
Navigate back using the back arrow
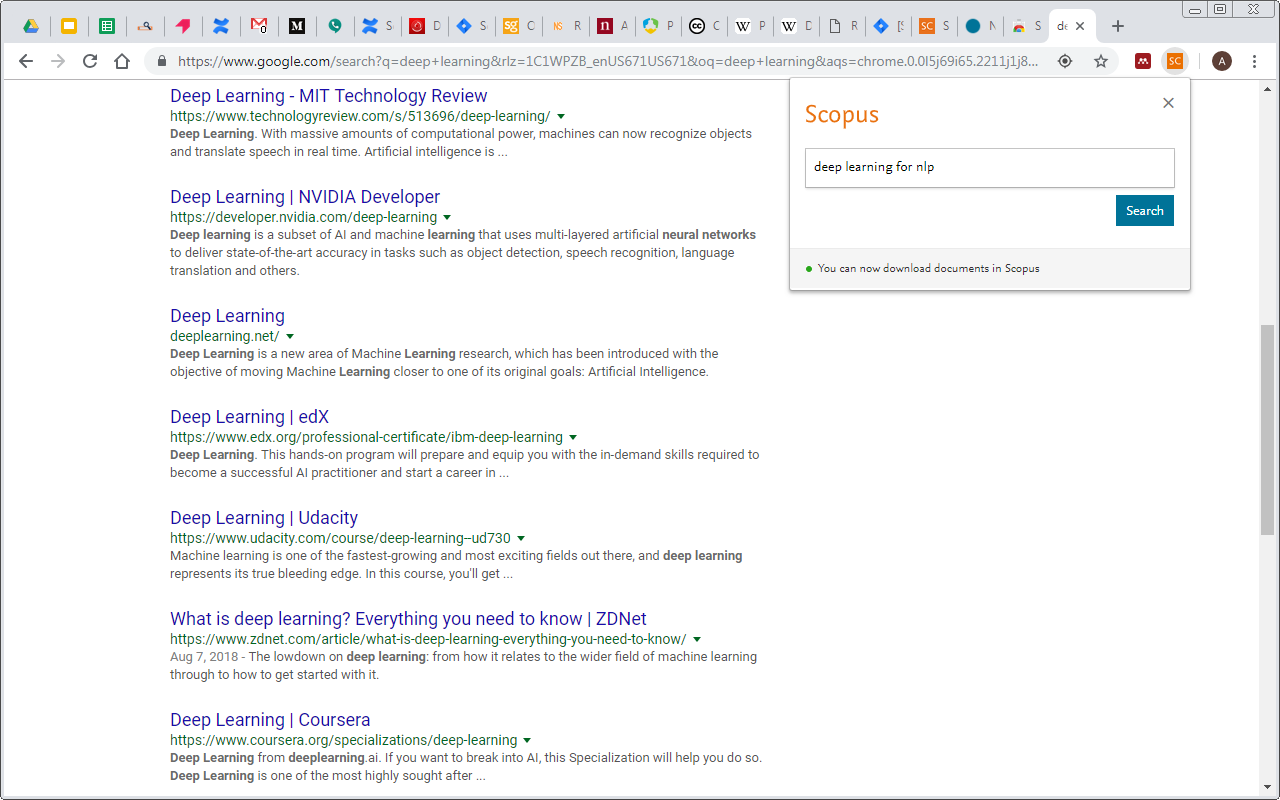pyautogui.click(x=26, y=61)
